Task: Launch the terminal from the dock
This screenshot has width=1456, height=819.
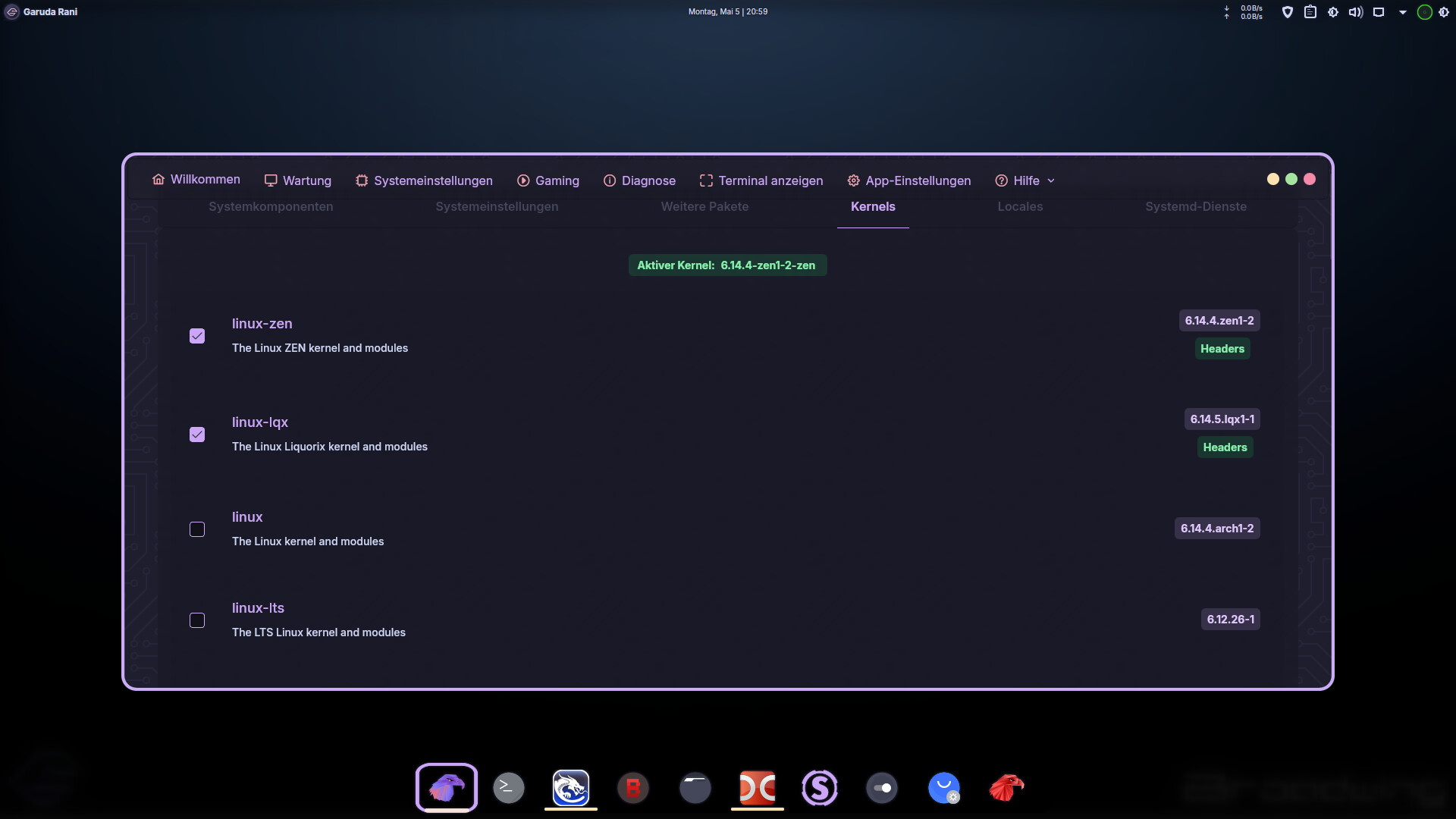Action: pos(509,788)
